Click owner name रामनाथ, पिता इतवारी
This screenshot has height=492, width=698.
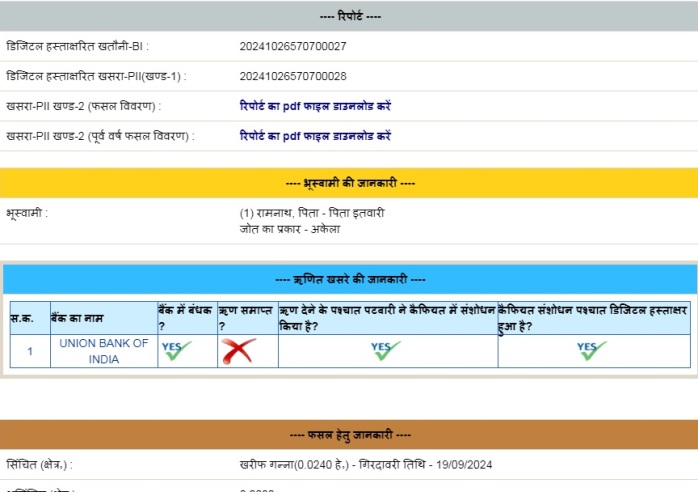point(312,213)
